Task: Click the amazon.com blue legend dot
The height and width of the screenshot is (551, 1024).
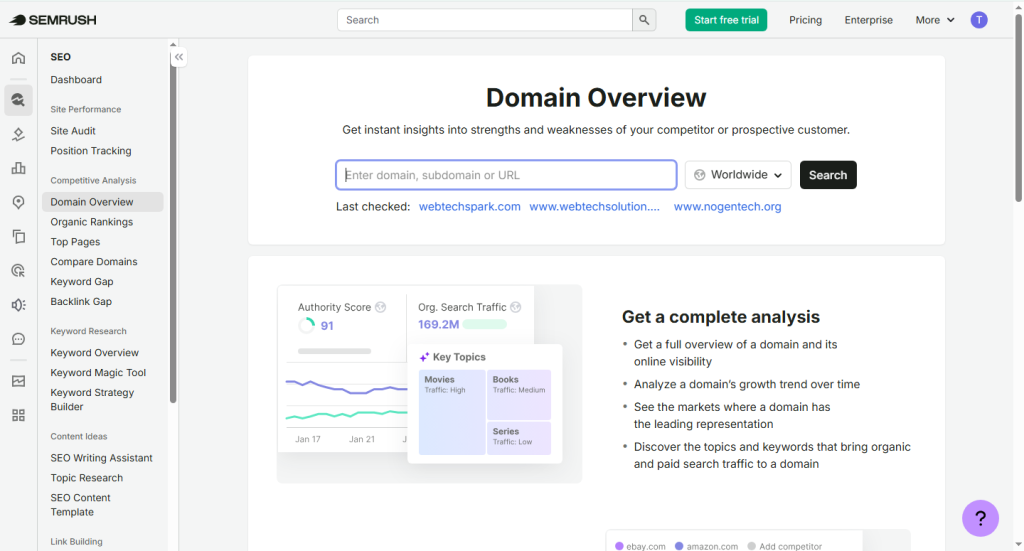Action: tap(679, 546)
